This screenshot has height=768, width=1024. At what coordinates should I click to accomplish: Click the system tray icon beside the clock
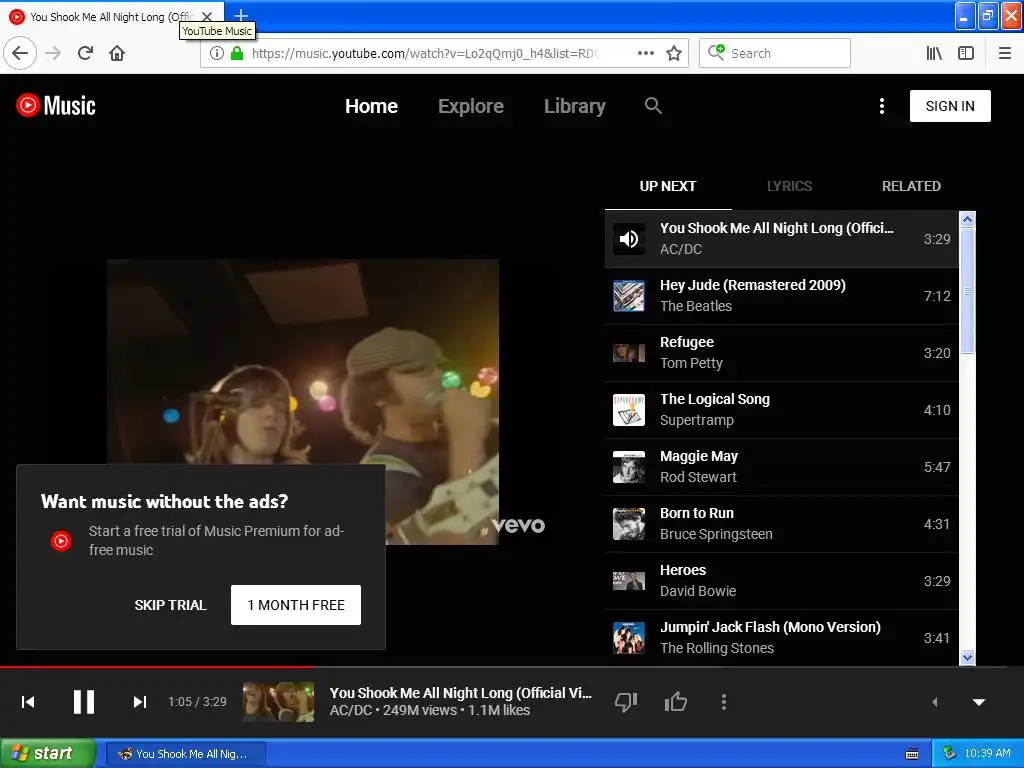(950, 754)
